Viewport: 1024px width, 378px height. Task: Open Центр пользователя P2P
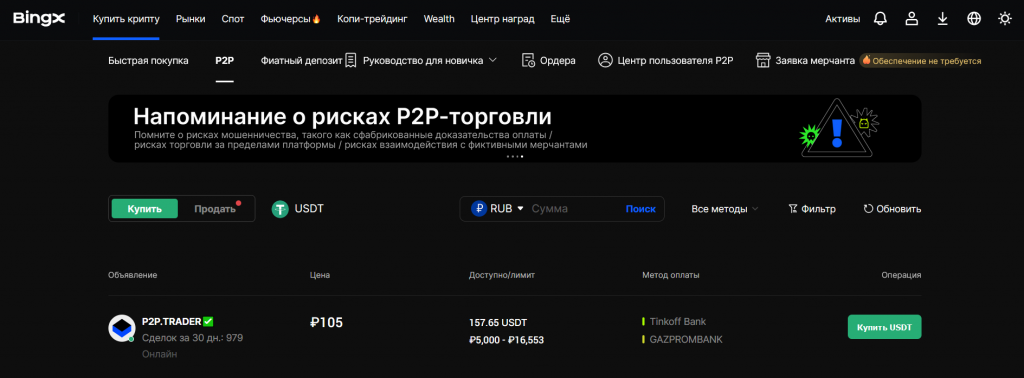675,61
